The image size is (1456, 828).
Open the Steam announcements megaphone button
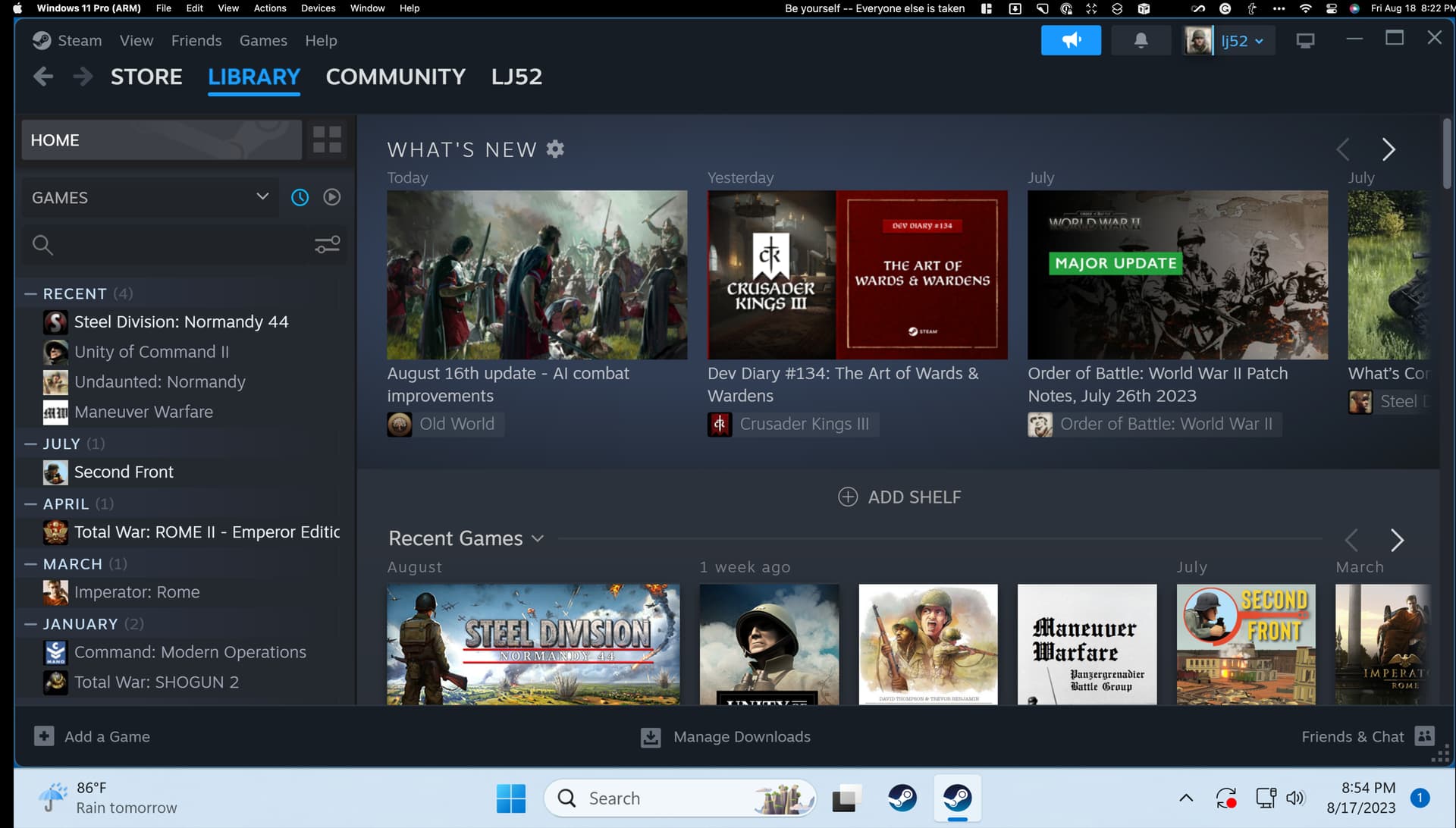(x=1070, y=41)
